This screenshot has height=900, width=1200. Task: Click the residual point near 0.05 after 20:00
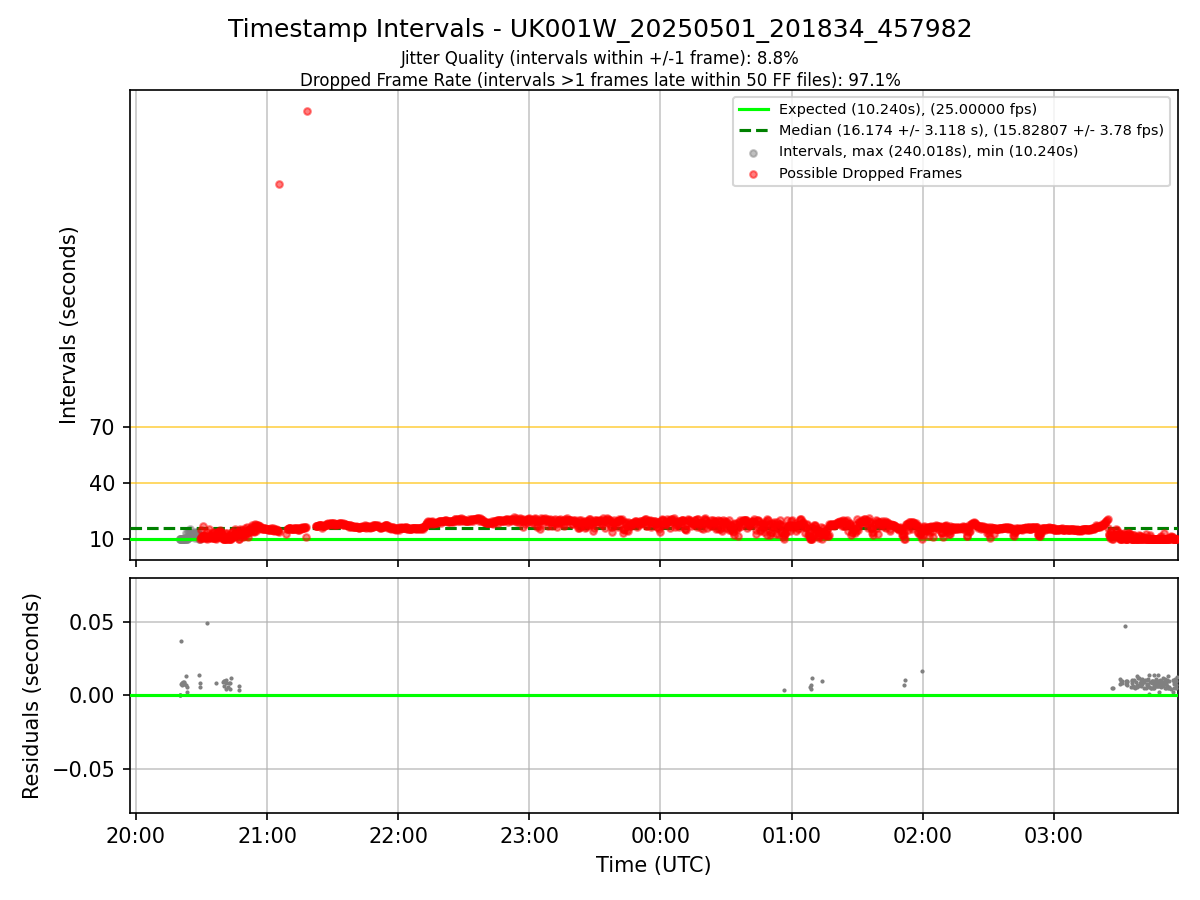tap(207, 623)
